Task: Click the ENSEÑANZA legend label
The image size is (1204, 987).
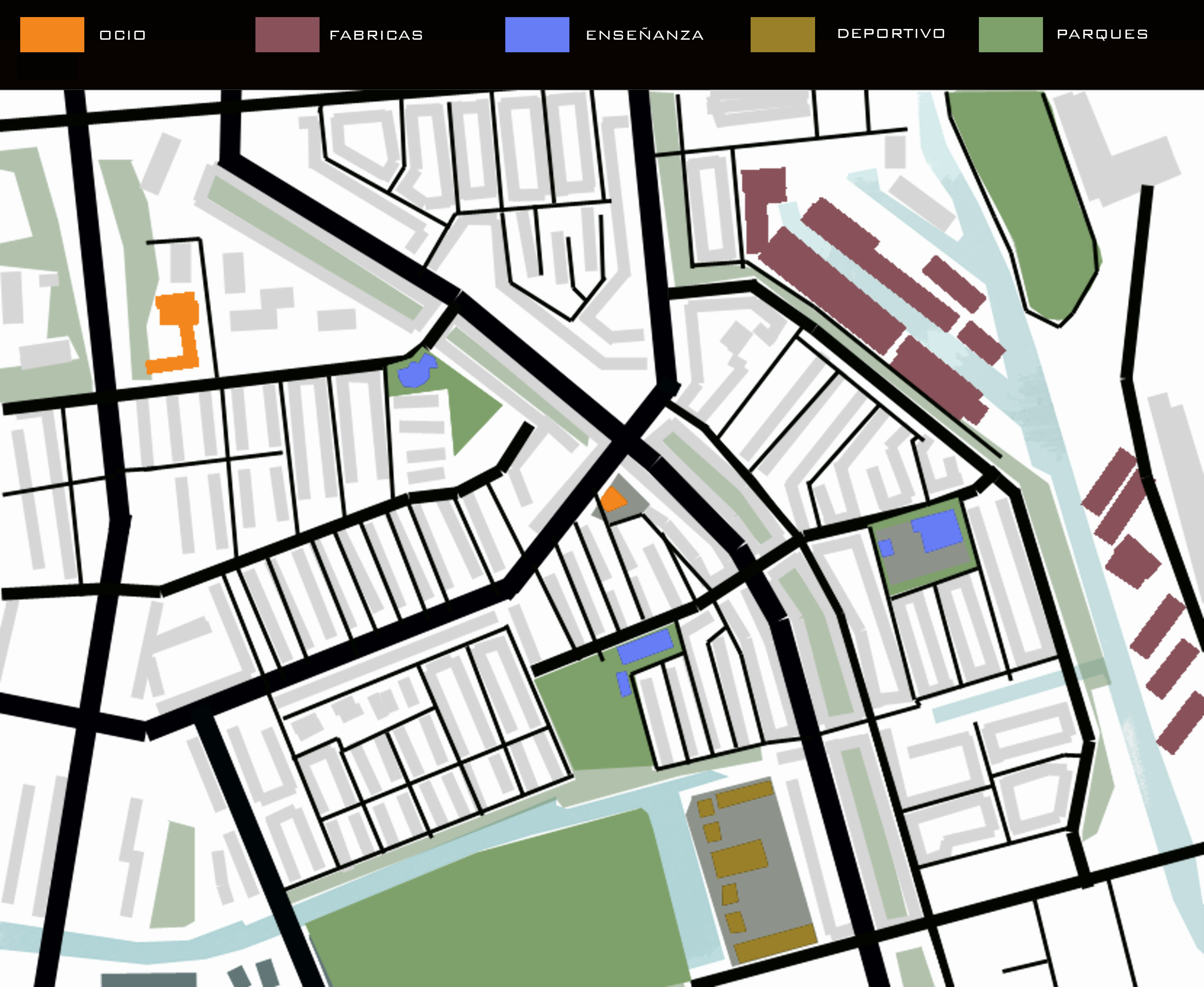Action: (x=645, y=35)
